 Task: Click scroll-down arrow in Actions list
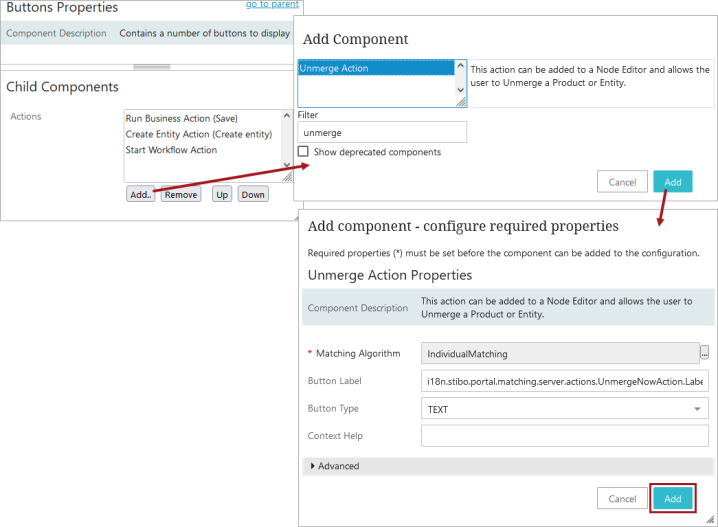287,164
